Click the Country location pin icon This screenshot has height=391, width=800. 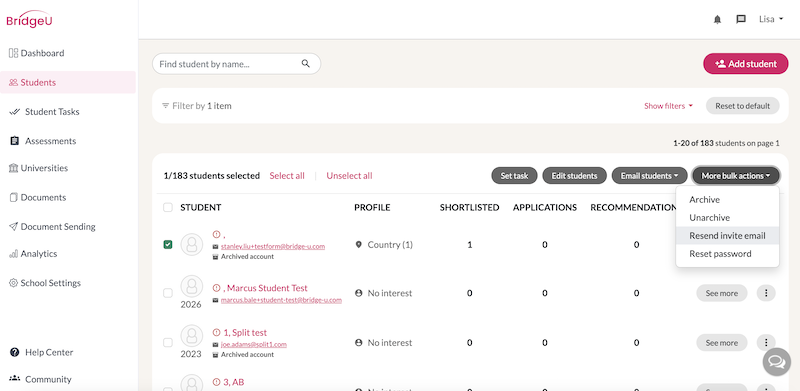(x=358, y=245)
